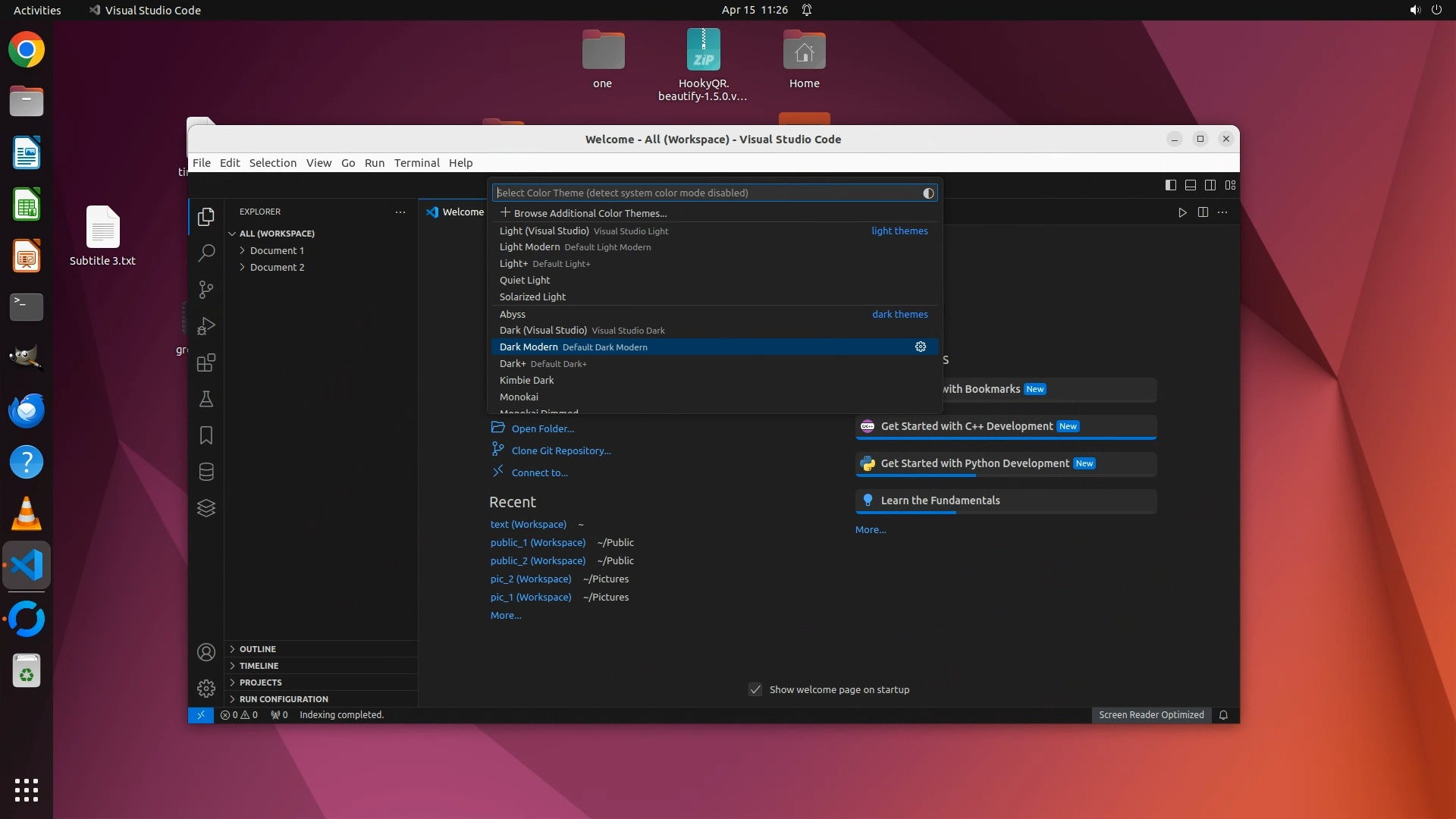Viewport: 1456px width, 819px height.
Task: Open Run and Debug view icon
Action: [x=206, y=326]
